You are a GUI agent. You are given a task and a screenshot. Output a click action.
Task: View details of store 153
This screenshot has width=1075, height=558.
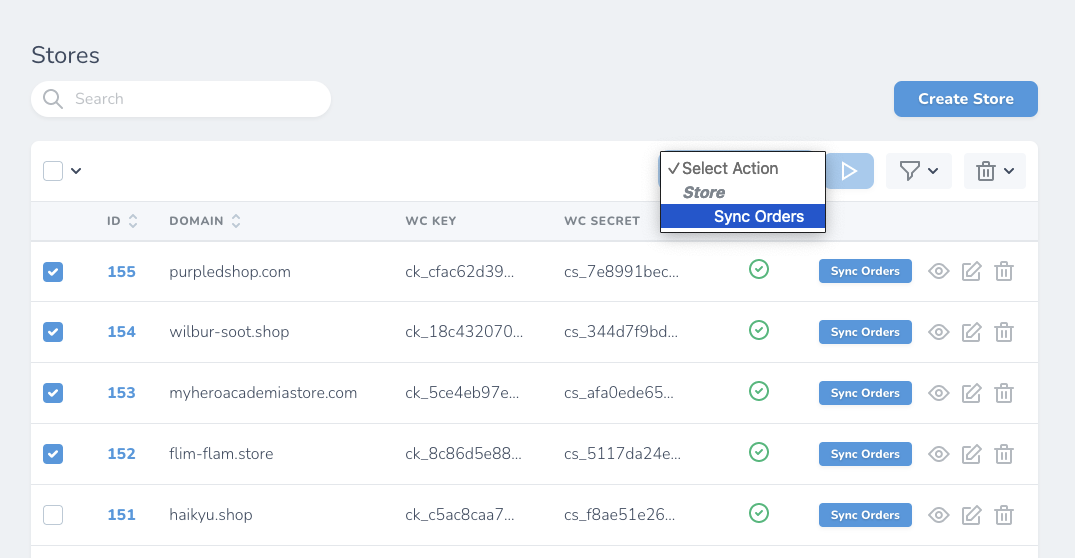click(x=938, y=394)
